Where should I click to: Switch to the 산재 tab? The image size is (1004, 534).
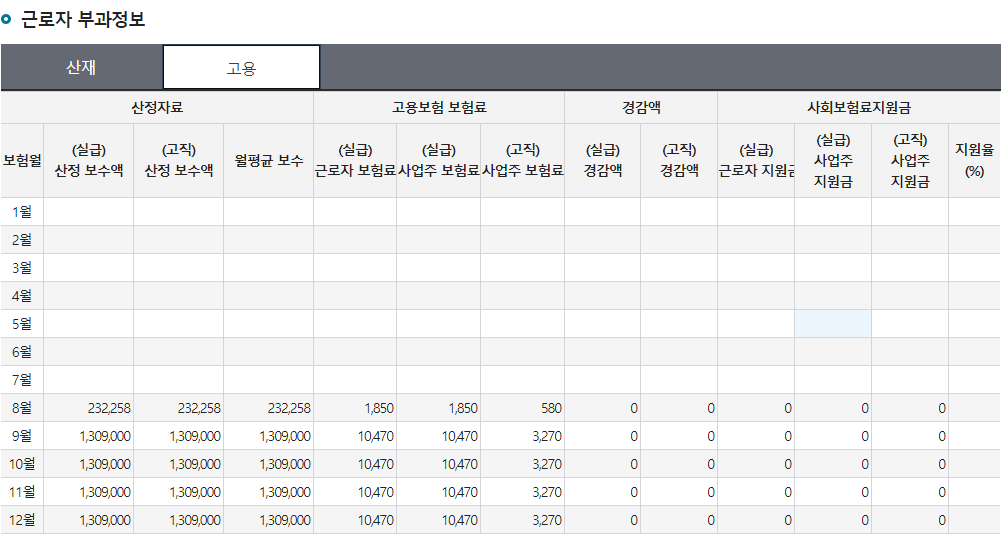point(81,68)
